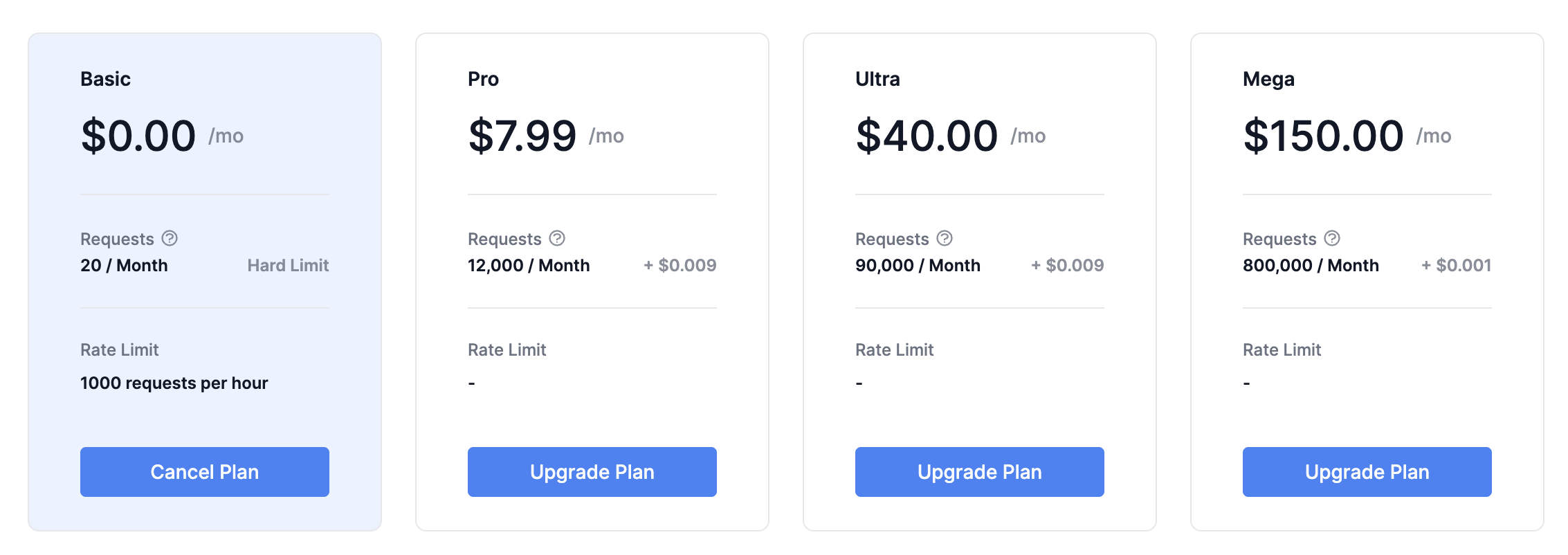The height and width of the screenshot is (555, 1568).
Task: Select the Mega plan title
Action: tap(1268, 80)
